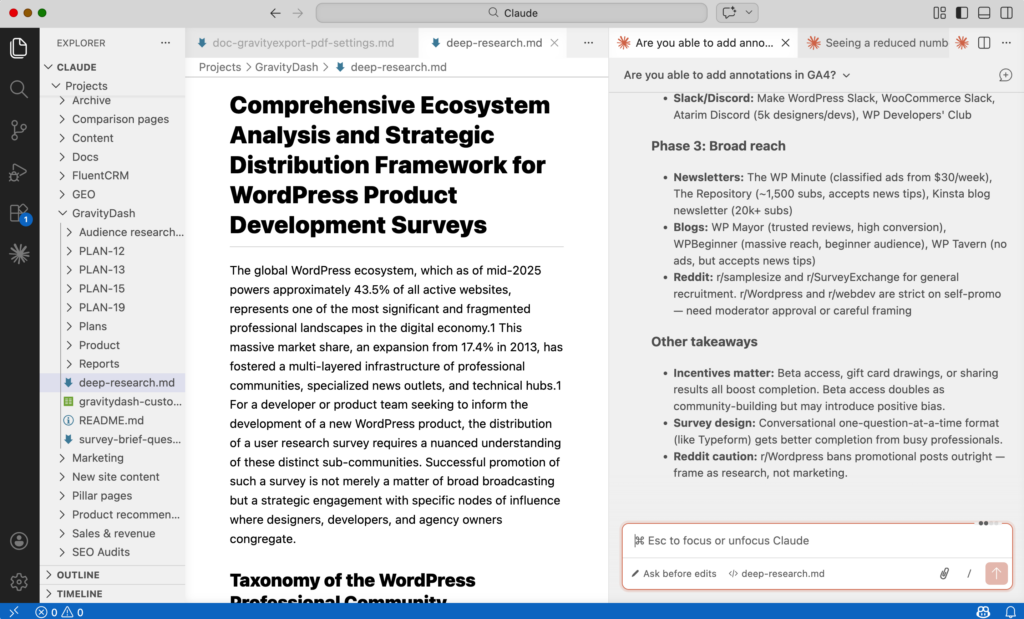The width and height of the screenshot is (1024, 619).
Task: Open the Explorer view in the activity bar
Action: pyautogui.click(x=18, y=47)
